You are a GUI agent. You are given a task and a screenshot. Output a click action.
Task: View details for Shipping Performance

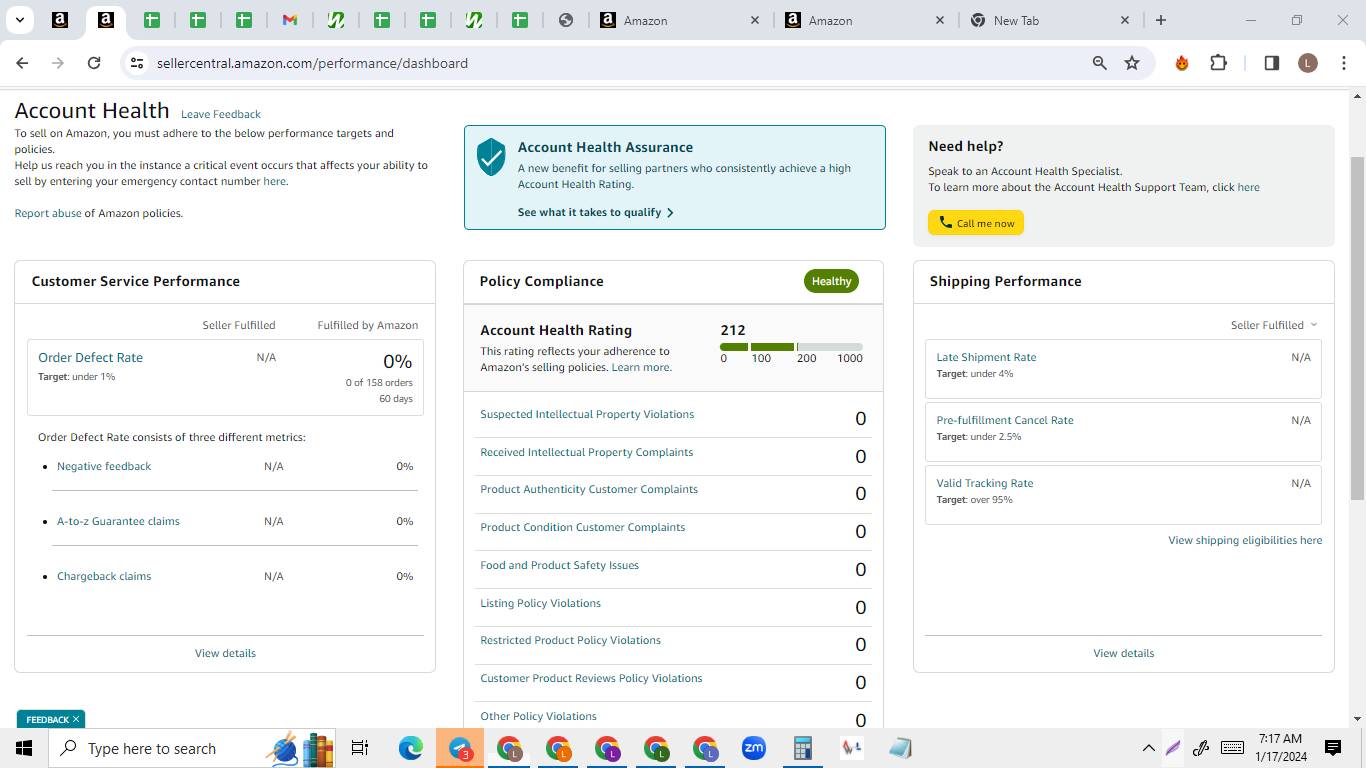1124,653
